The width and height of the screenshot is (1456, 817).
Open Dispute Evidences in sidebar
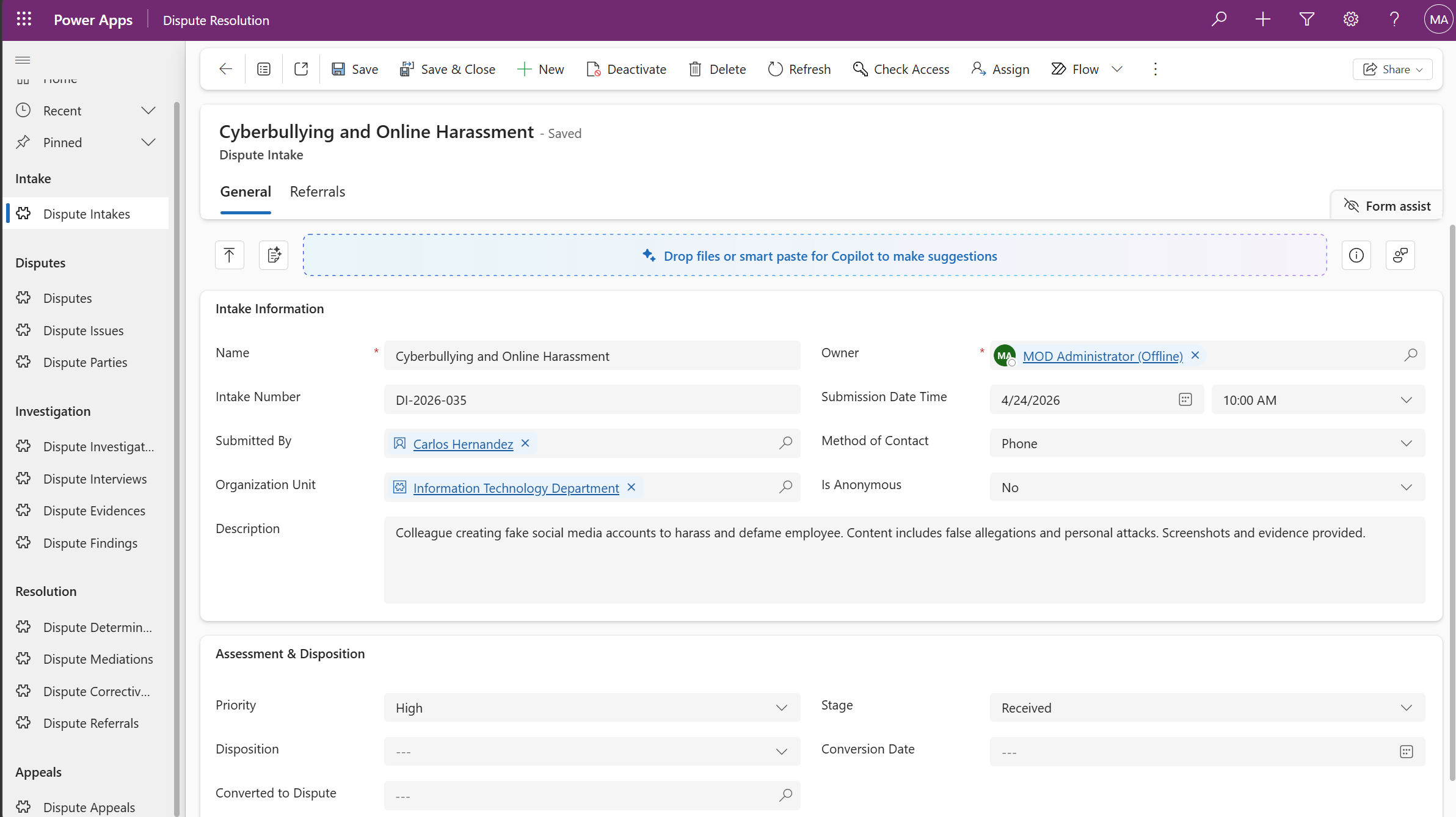pos(95,510)
